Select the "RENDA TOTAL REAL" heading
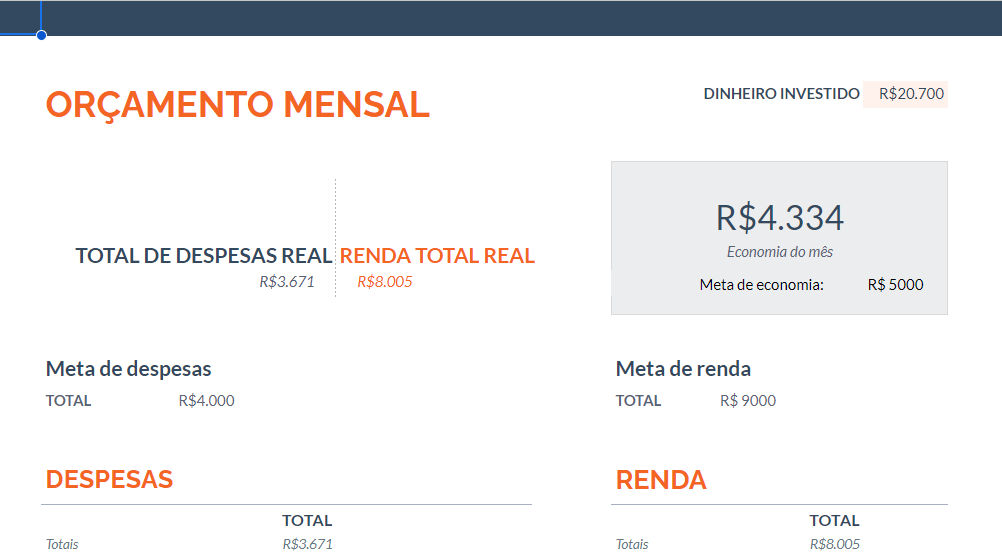This screenshot has height=554, width=1002. (437, 255)
